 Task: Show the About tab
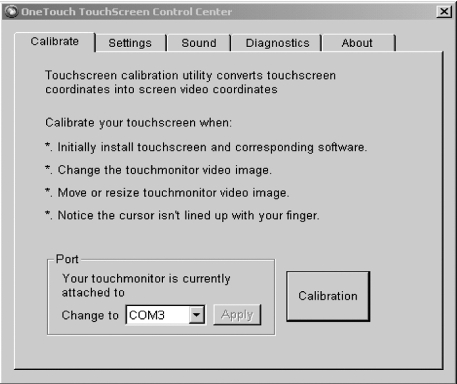tap(359, 43)
